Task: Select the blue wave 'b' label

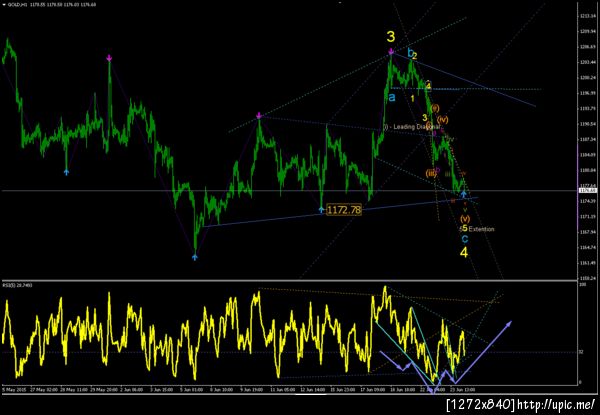Action: 410,53
